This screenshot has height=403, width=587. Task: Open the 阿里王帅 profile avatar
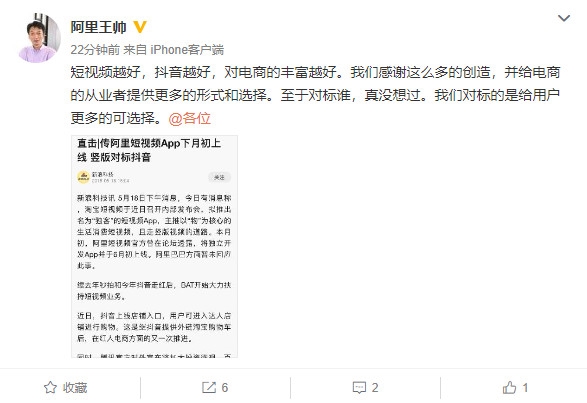coord(39,38)
